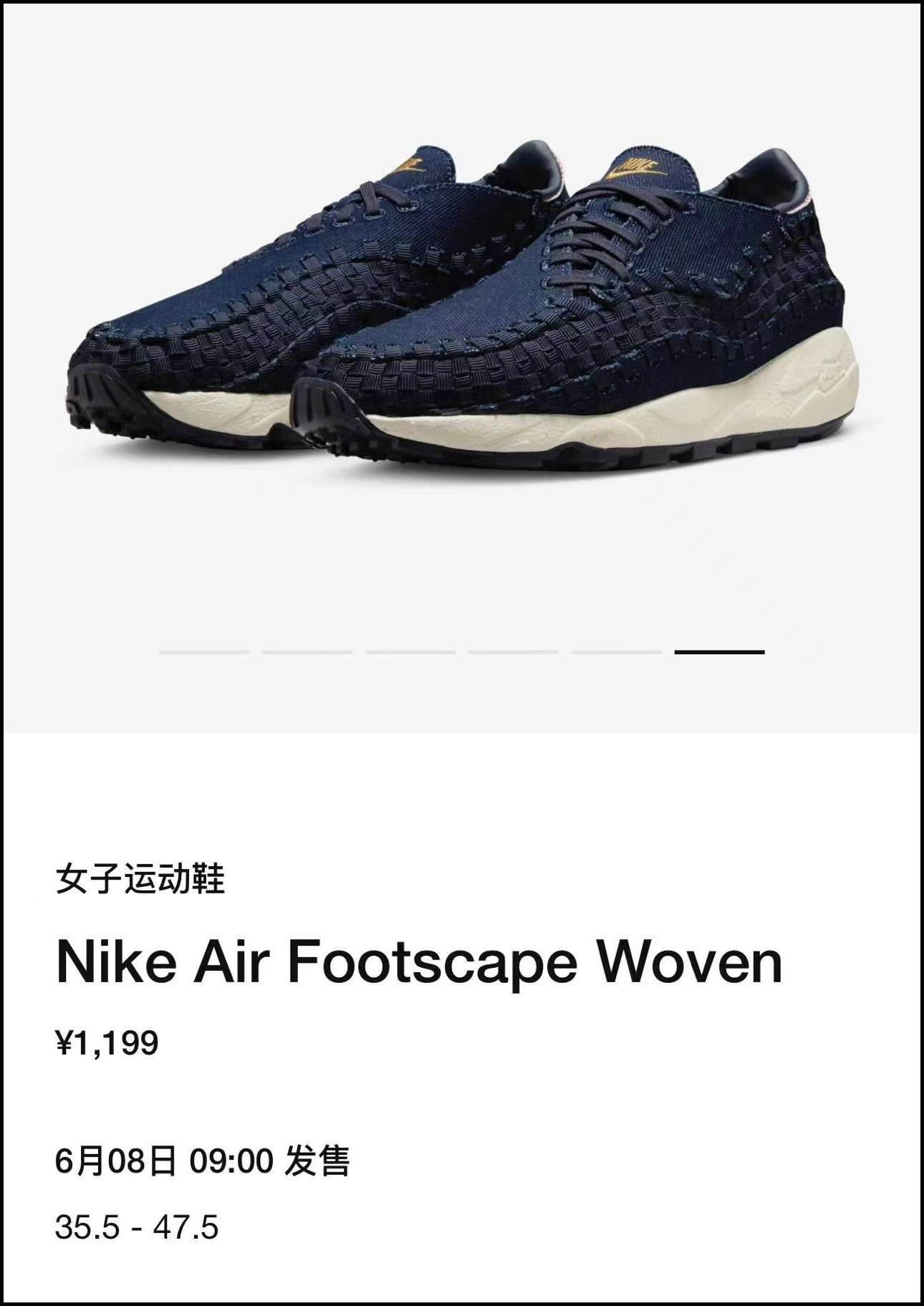Click the 6月08日 09:00 发售 release date

tap(202, 1161)
